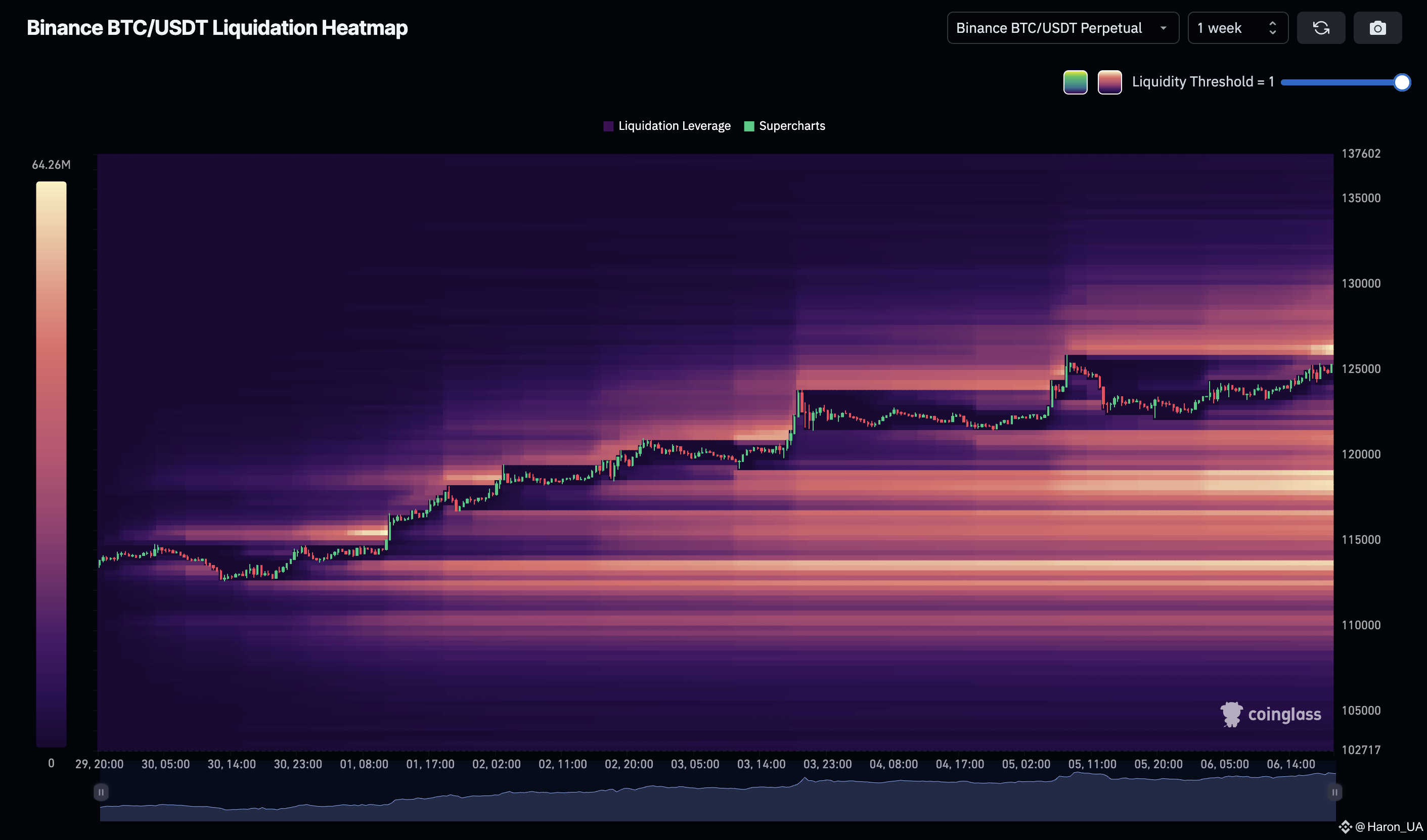Image resolution: width=1427 pixels, height=840 pixels.
Task: Click the 105000 price axis label
Action: click(x=1361, y=711)
